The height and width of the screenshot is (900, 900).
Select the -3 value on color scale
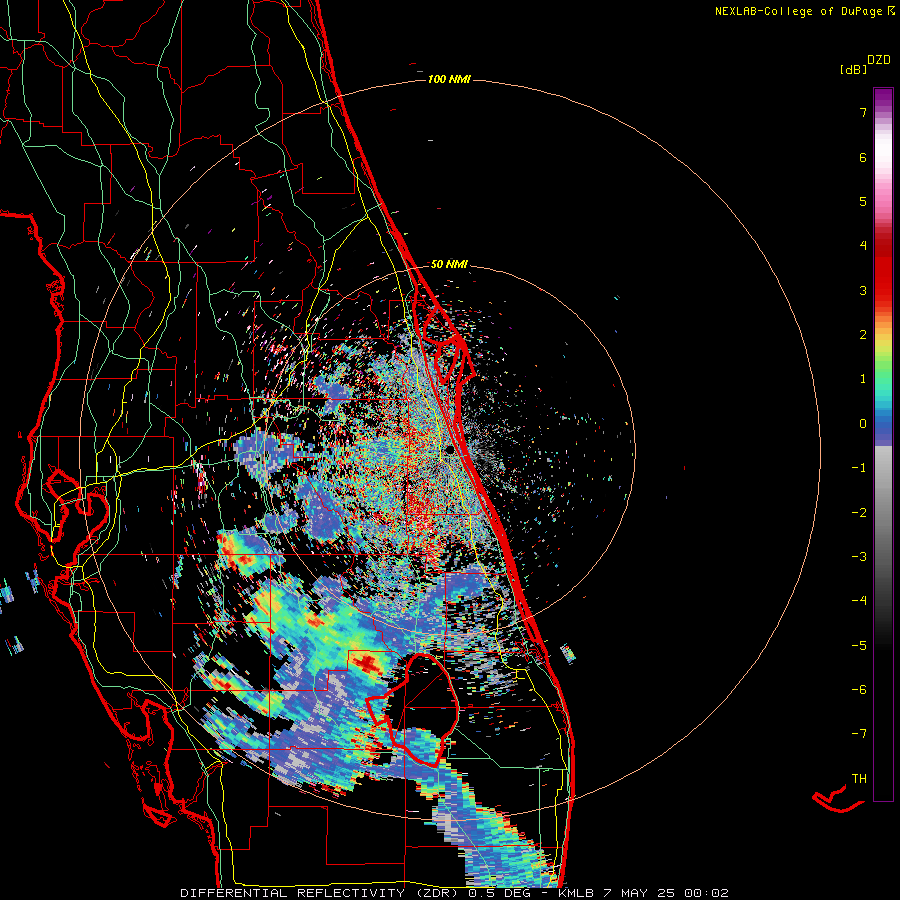pyautogui.click(x=859, y=557)
